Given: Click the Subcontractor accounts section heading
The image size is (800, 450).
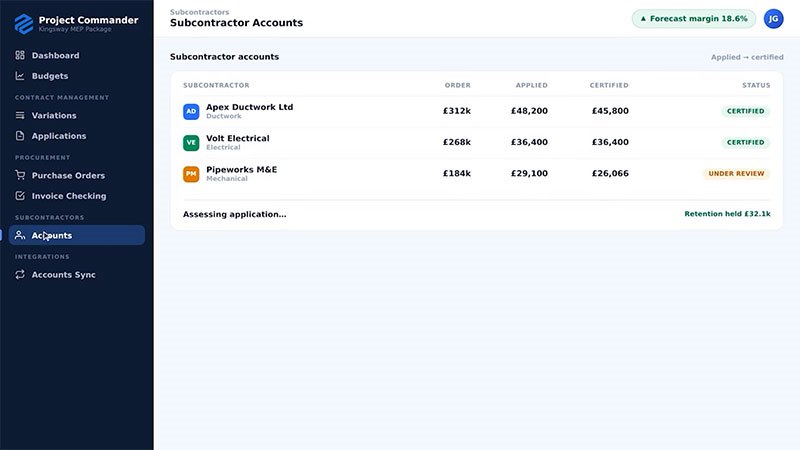Looking at the screenshot, I should pyautogui.click(x=224, y=57).
